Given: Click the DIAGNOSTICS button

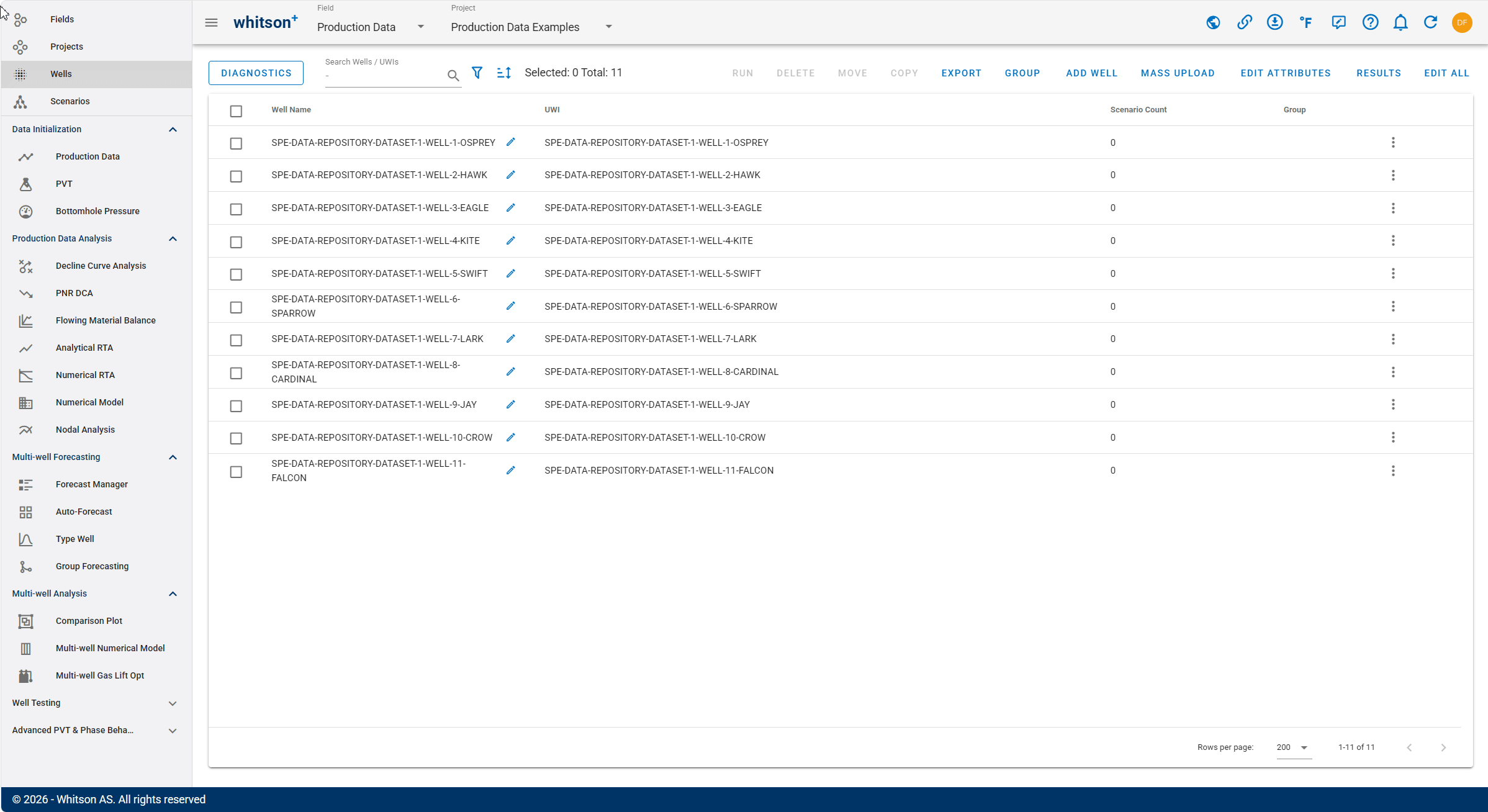Looking at the screenshot, I should coord(256,73).
